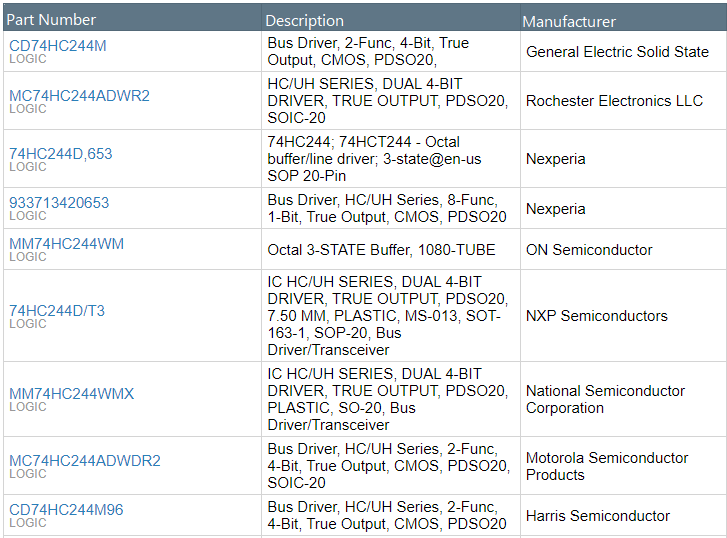The height and width of the screenshot is (538, 727).
Task: Open the MC74HC244ADWDR2 part link
Action: coord(84,461)
